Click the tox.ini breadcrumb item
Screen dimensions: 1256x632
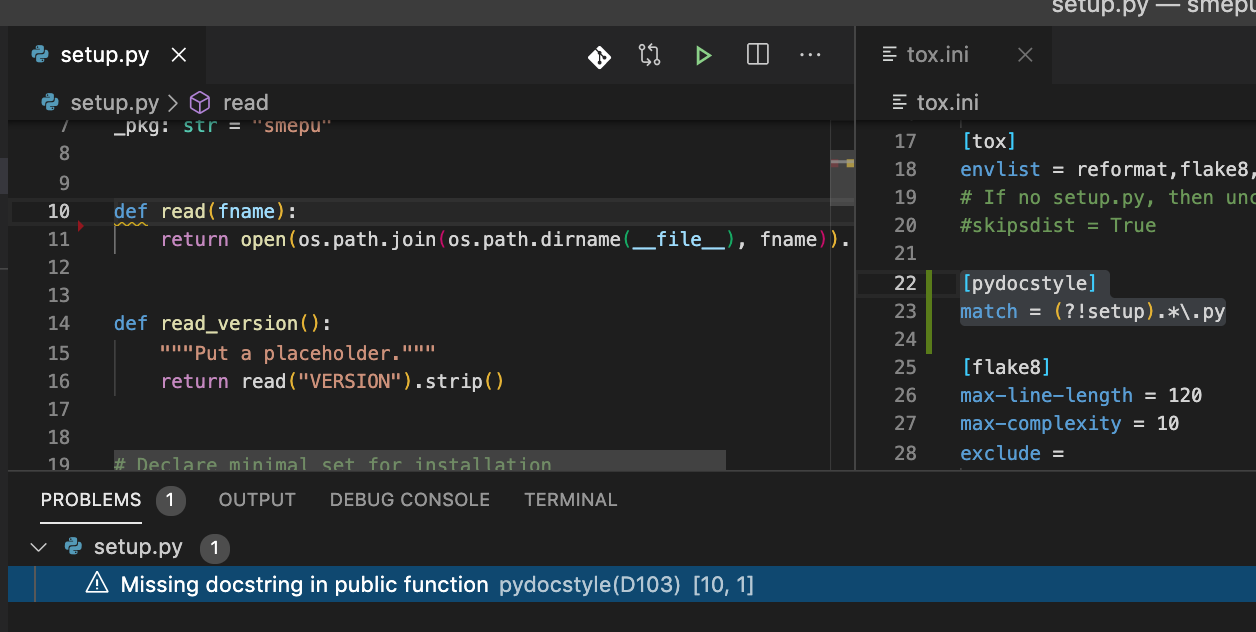point(947,103)
